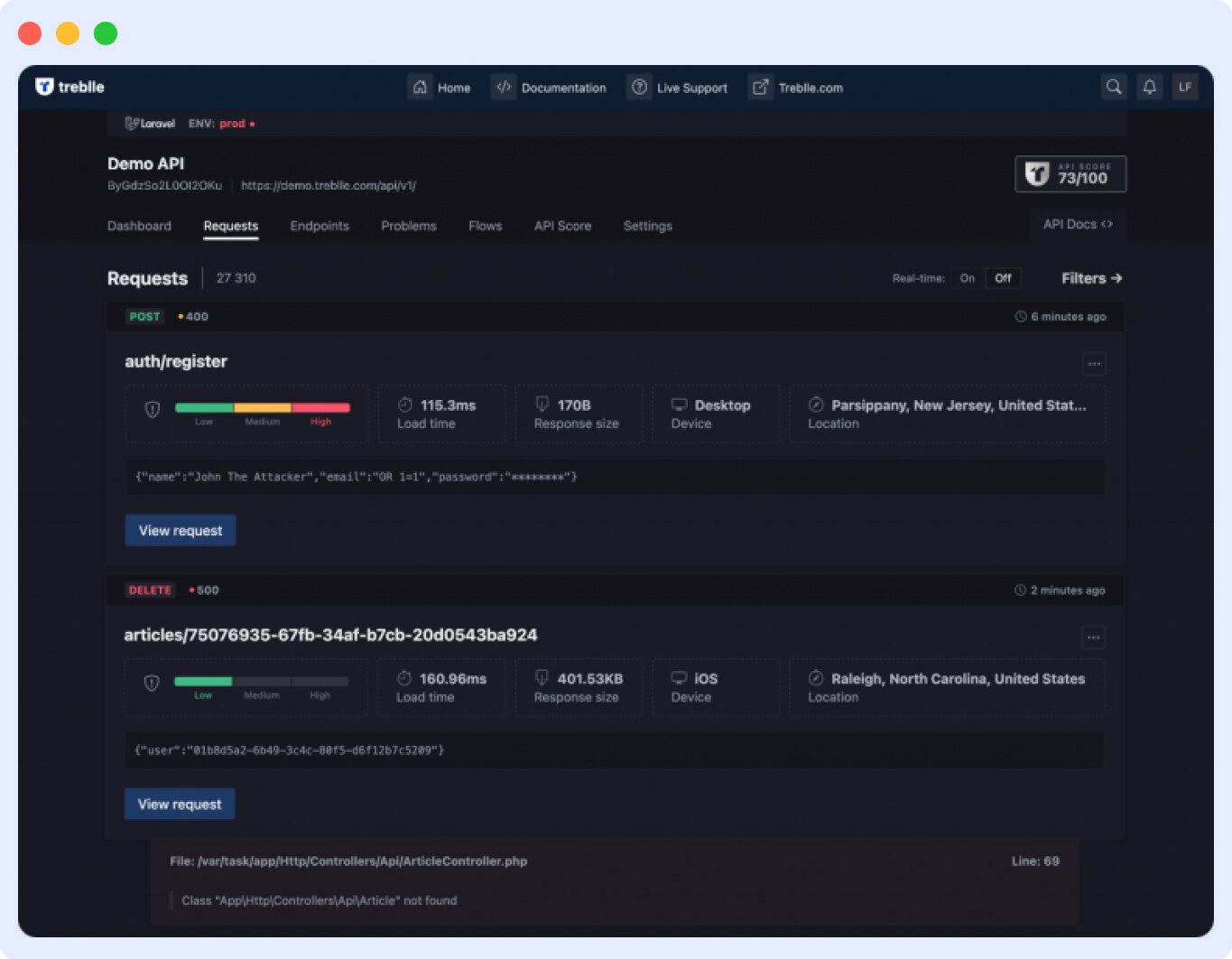Image resolution: width=1232 pixels, height=959 pixels.
Task: Open the search panel
Action: [1114, 87]
